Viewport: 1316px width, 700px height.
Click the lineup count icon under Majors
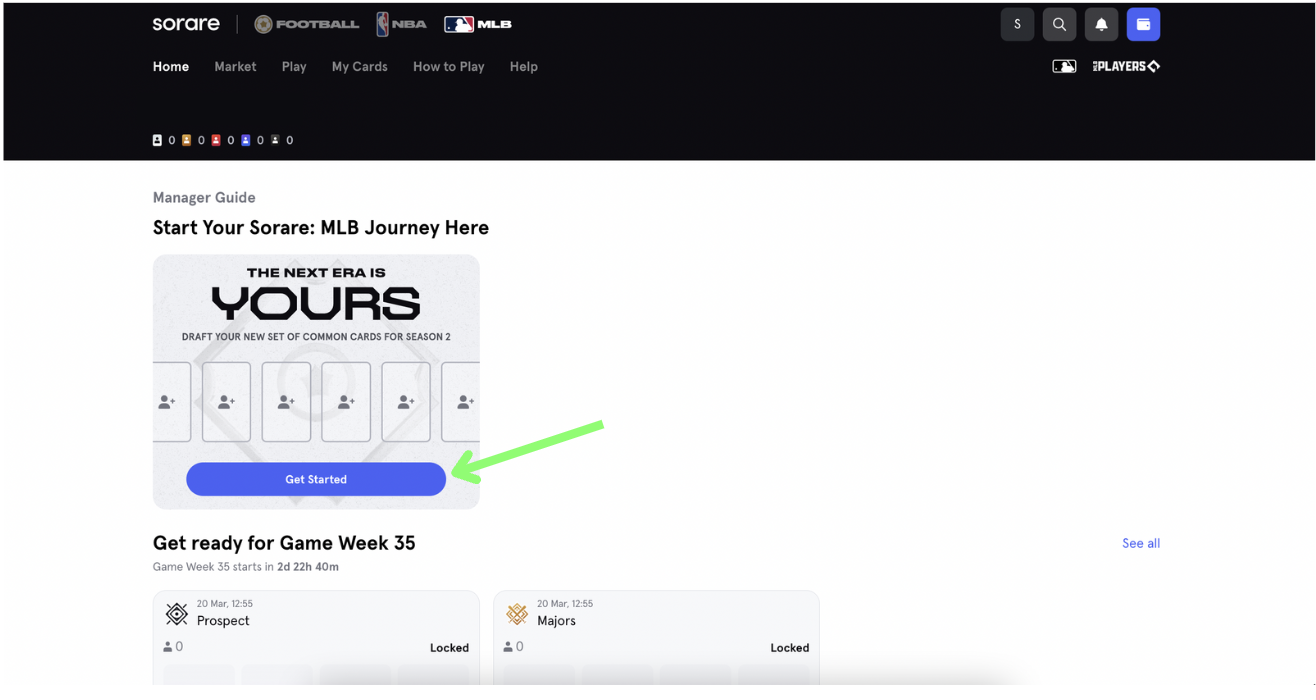pyautogui.click(x=508, y=647)
